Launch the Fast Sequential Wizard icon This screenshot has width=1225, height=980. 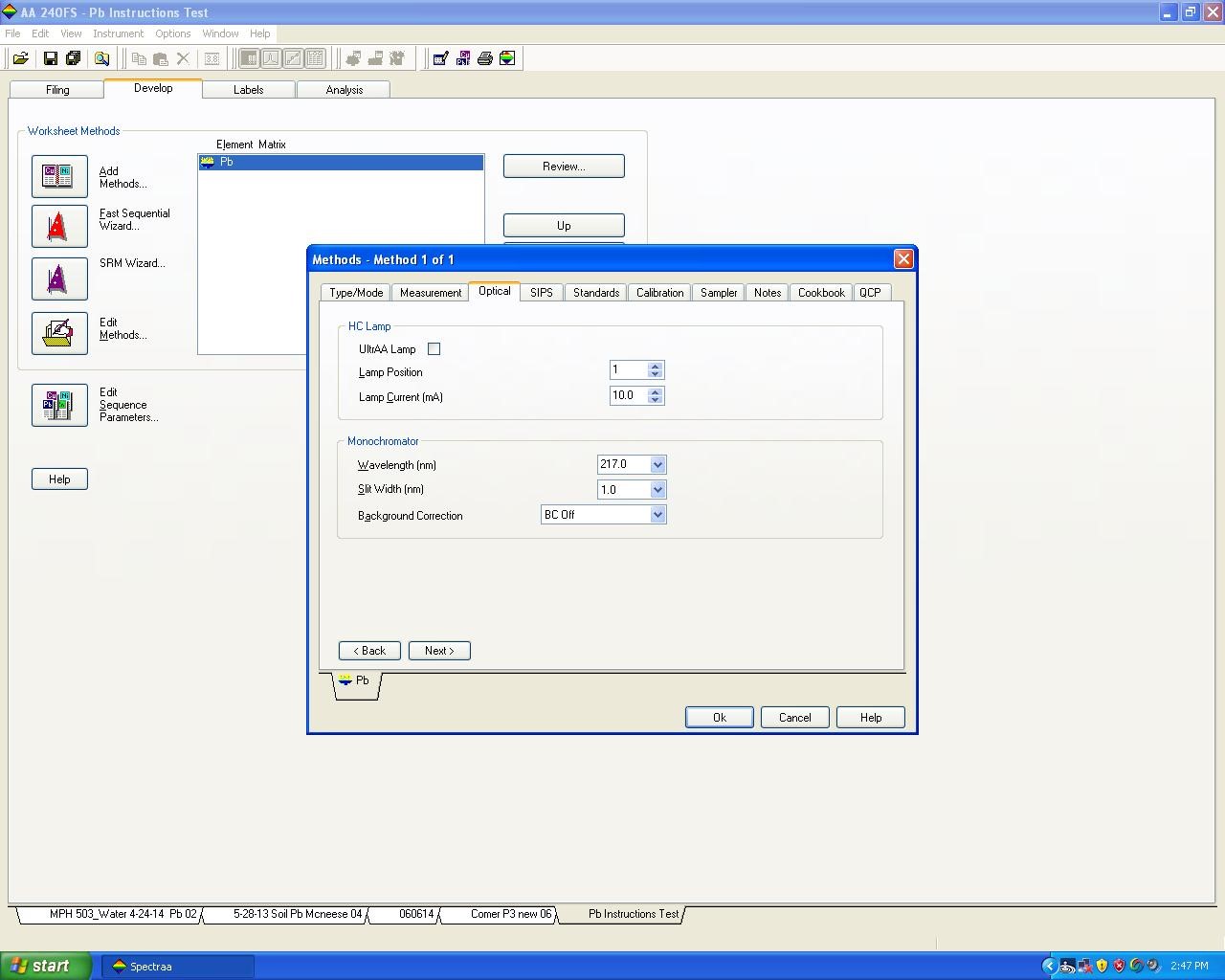59,227
